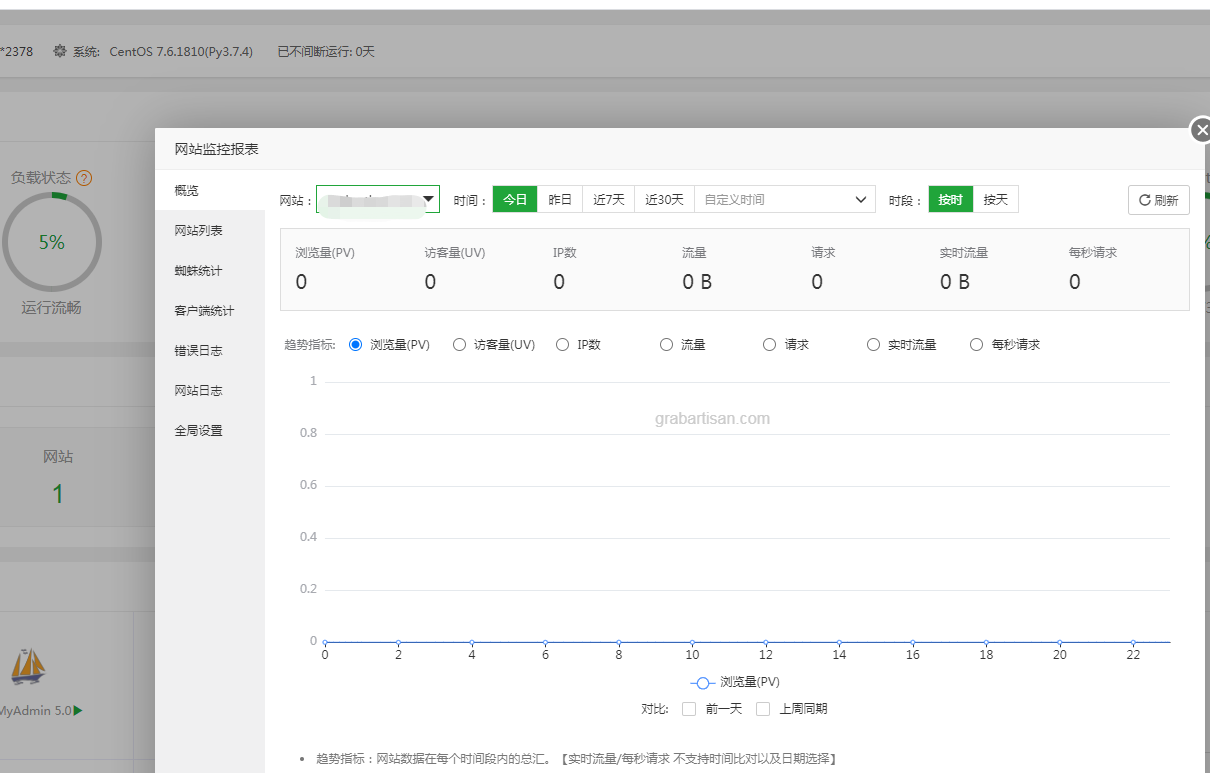Select the 近30天 time filter
Screen dimensions: 1210x773
664,199
